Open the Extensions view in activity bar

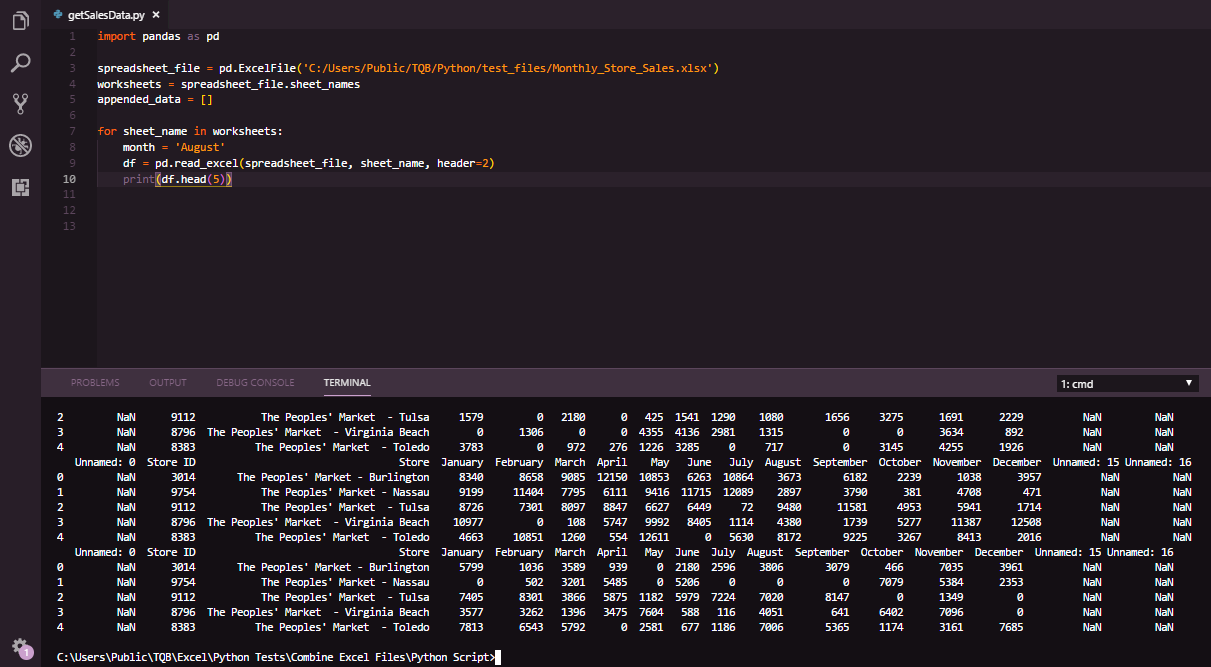[20, 187]
